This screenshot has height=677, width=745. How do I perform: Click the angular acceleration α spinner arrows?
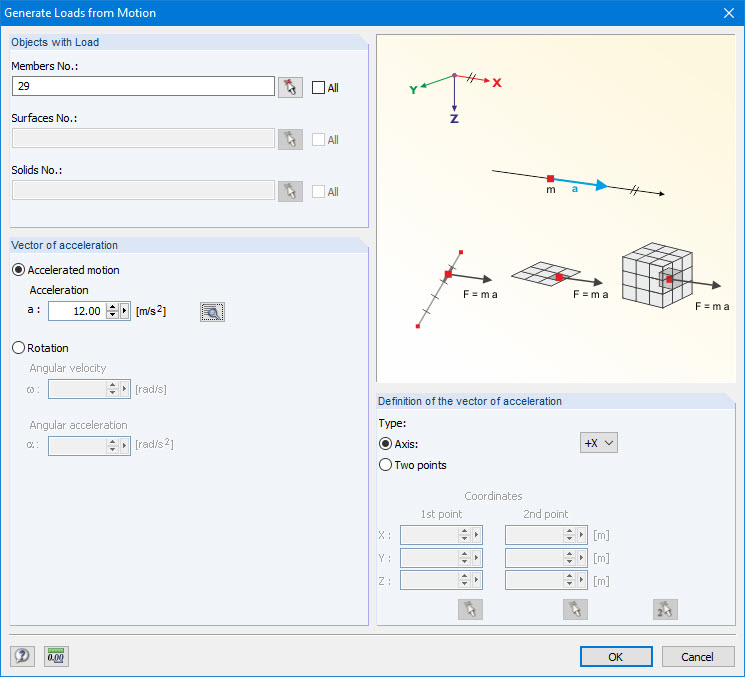pyautogui.click(x=112, y=446)
